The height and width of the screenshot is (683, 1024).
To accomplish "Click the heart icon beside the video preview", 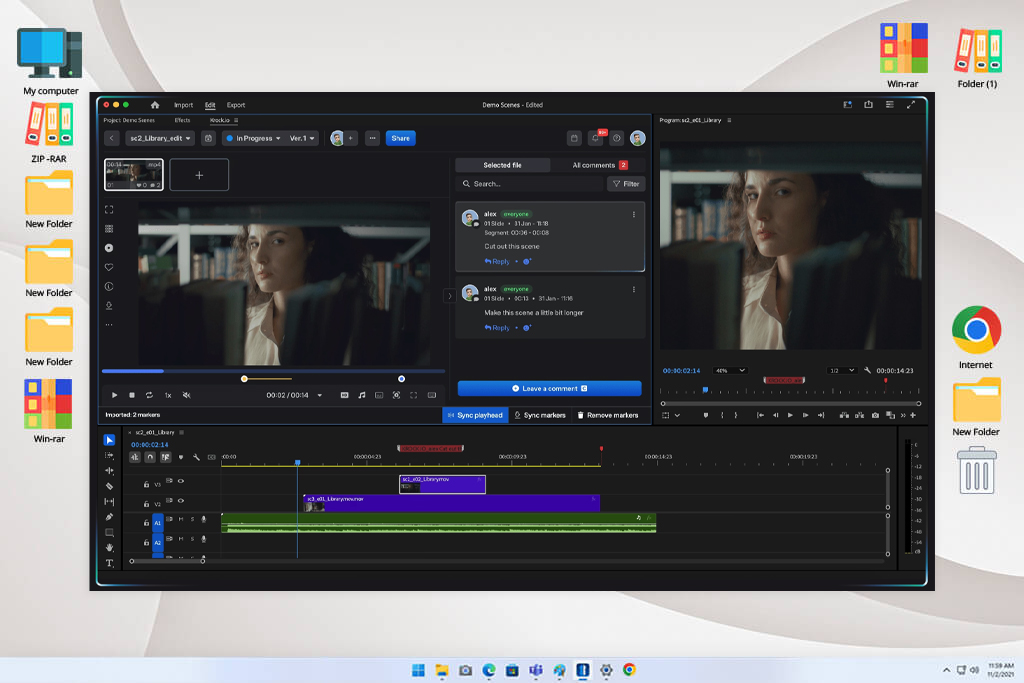I will (109, 267).
